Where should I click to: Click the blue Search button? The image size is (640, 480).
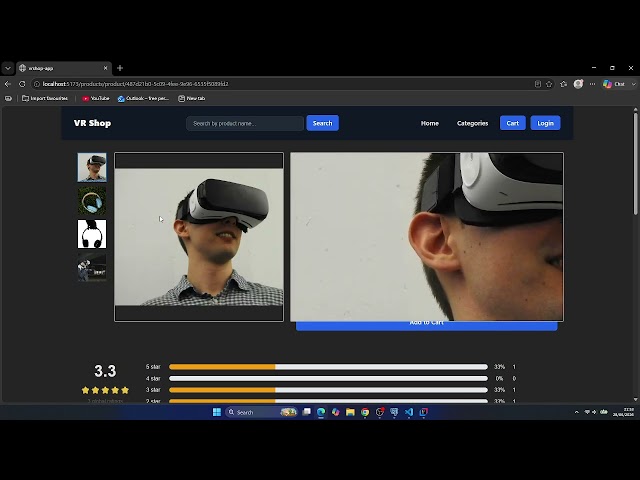(322, 123)
